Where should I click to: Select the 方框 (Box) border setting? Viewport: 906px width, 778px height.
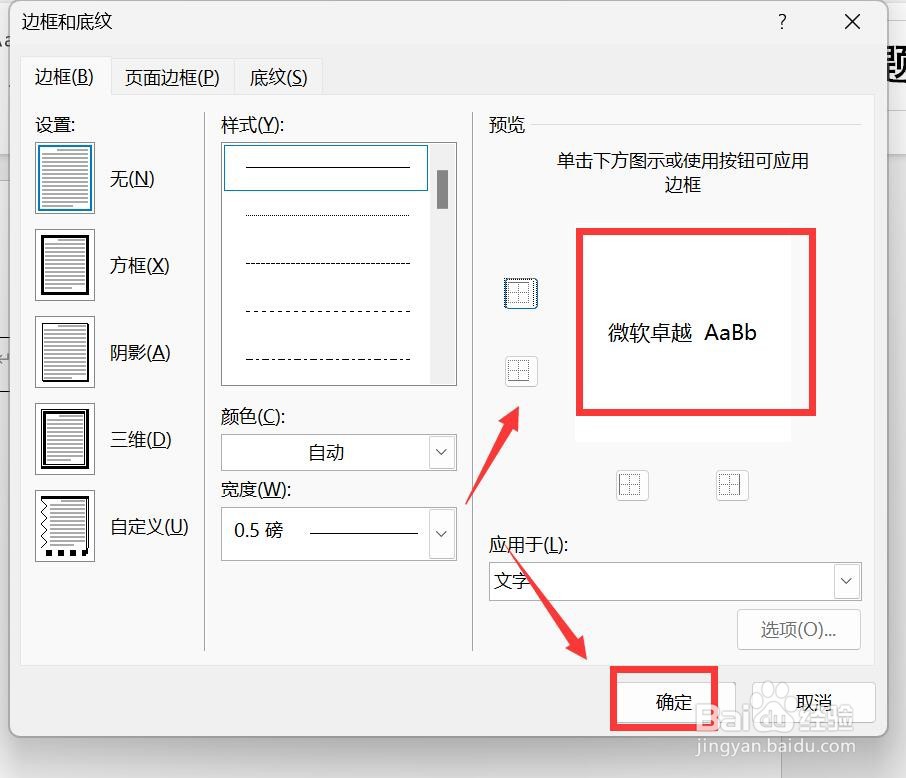(64, 265)
